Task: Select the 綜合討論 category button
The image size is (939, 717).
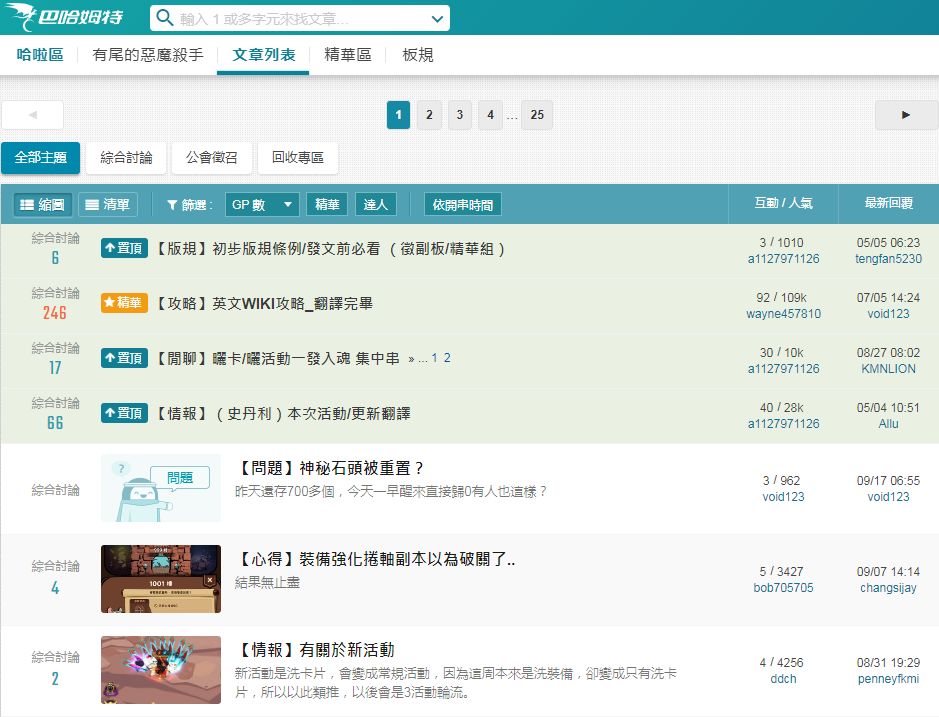Action: click(126, 158)
